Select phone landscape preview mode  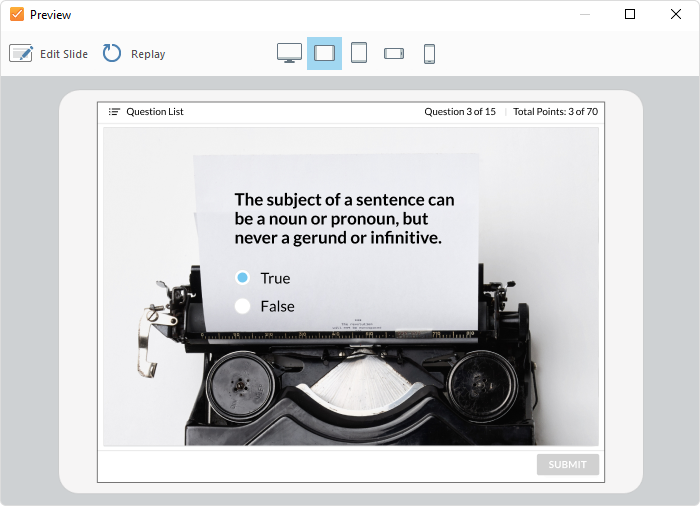point(394,54)
